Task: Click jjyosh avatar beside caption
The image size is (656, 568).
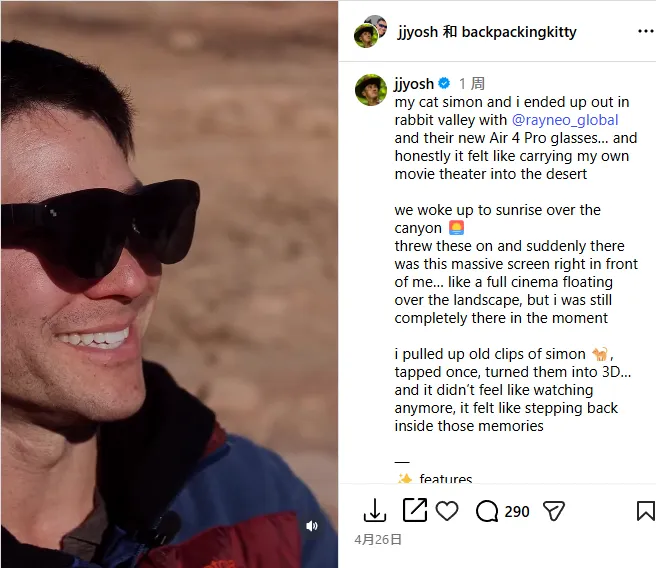Action: (x=371, y=90)
